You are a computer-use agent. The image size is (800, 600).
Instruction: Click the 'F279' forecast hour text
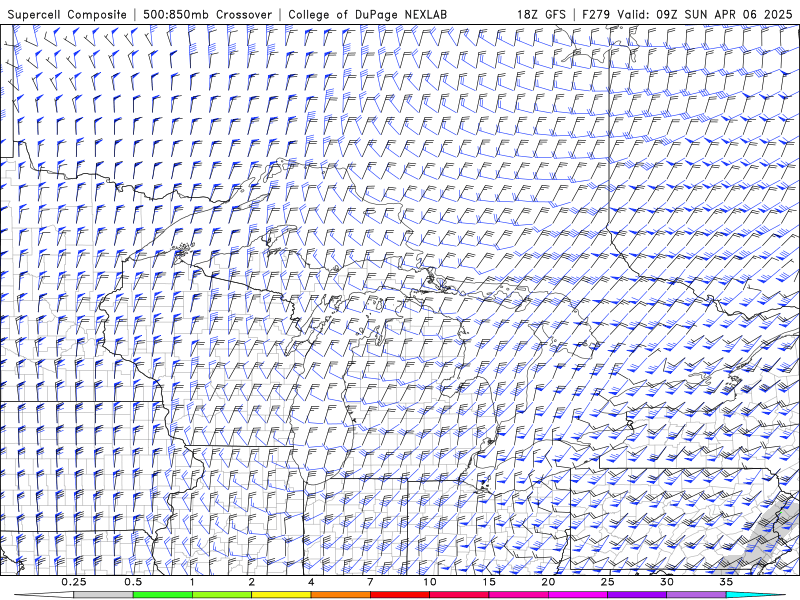pyautogui.click(x=596, y=14)
